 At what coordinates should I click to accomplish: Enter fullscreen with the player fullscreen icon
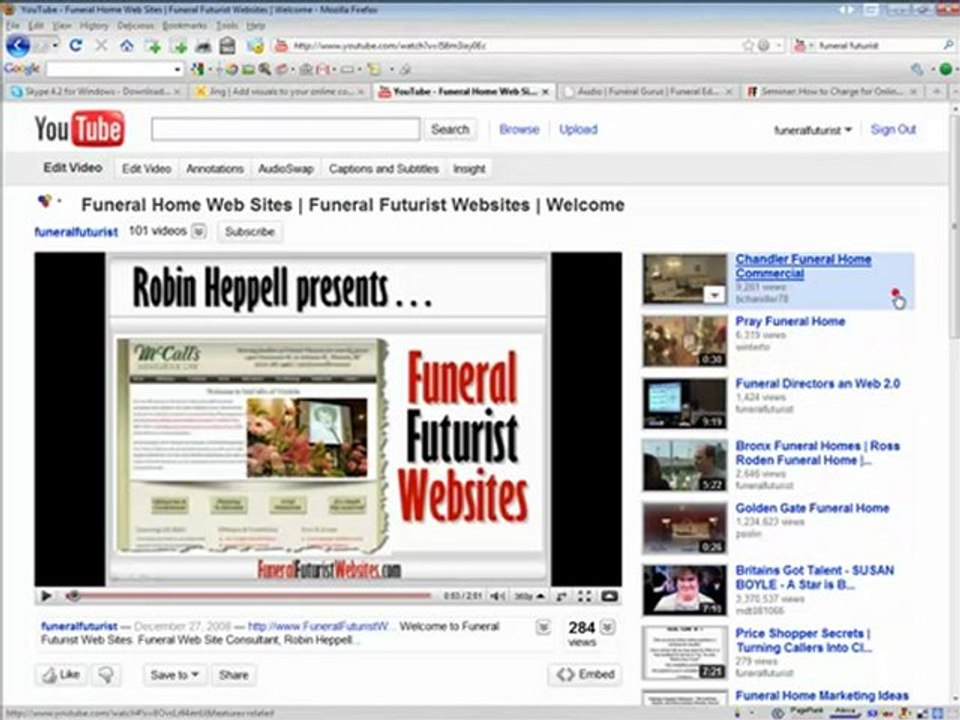(x=585, y=596)
